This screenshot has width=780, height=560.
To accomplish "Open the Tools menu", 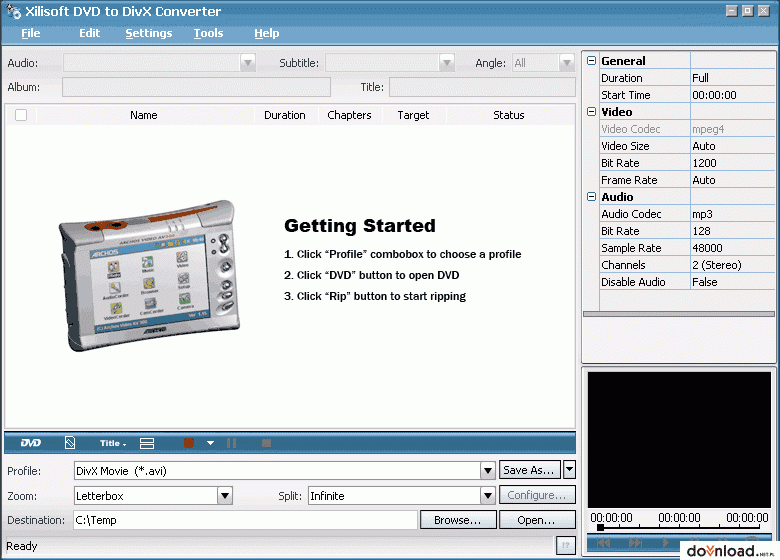I will coord(208,33).
